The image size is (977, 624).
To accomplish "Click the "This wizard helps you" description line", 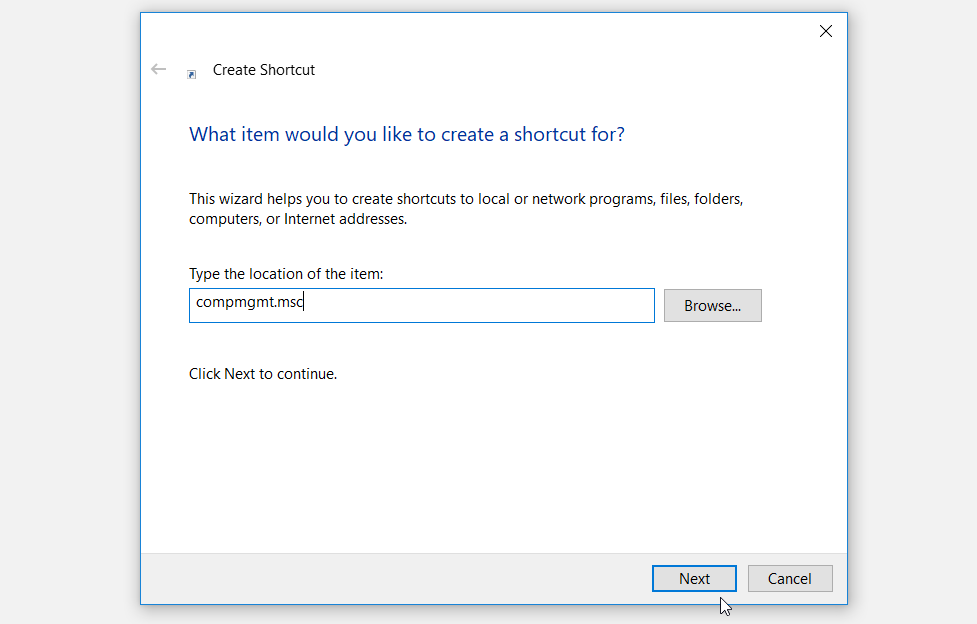I will click(x=465, y=199).
